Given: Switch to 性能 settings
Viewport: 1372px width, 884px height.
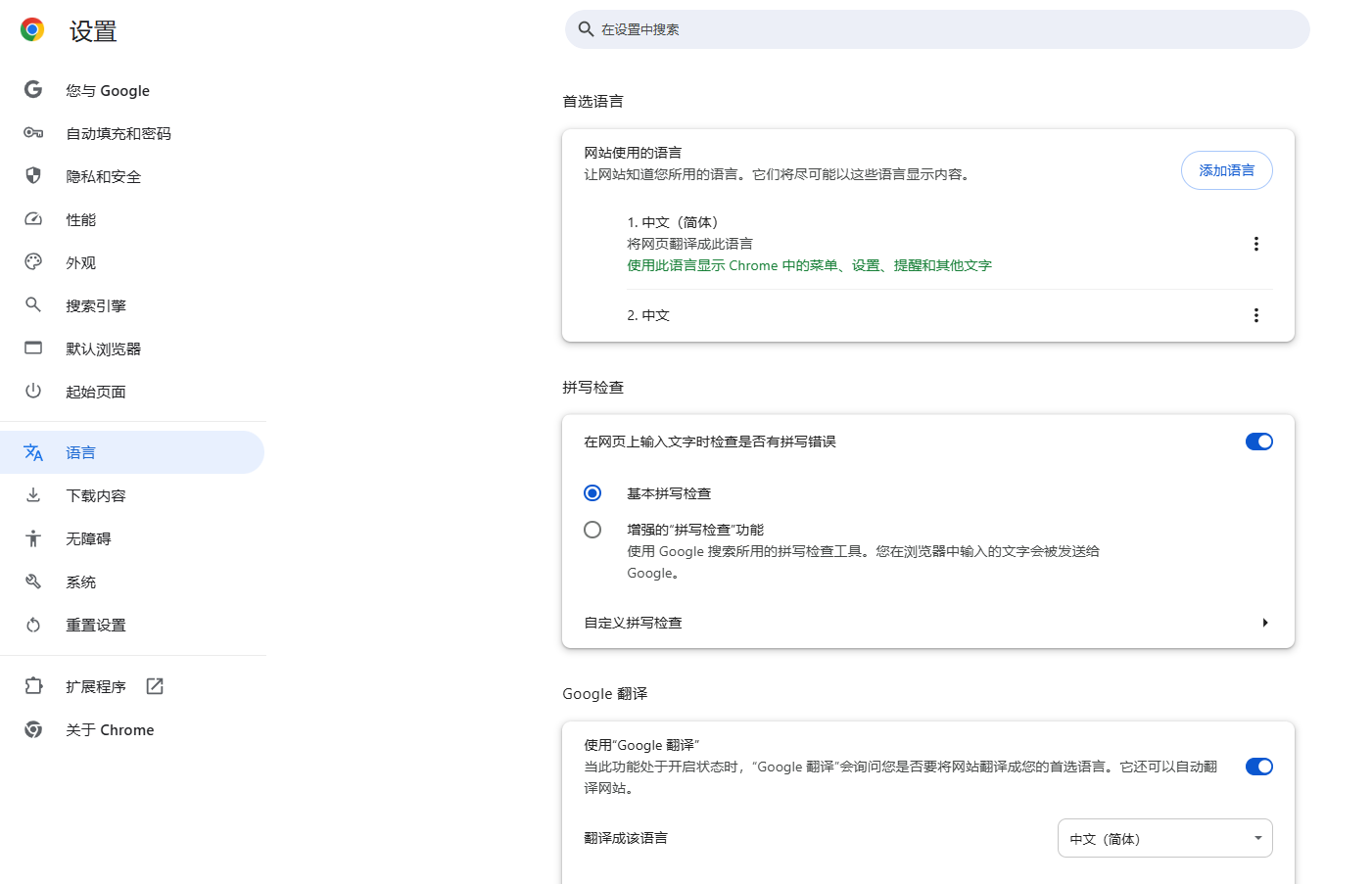Looking at the screenshot, I should [132, 219].
